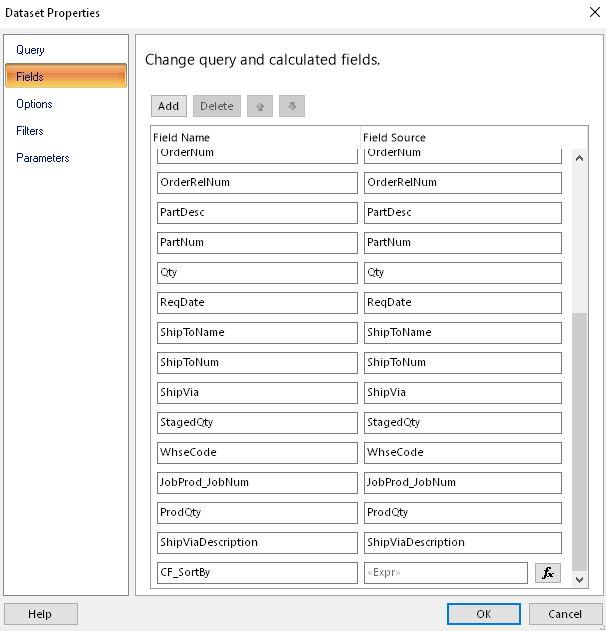Edit the CF_SortBy field name
The height and width of the screenshot is (631, 606).
(257, 573)
